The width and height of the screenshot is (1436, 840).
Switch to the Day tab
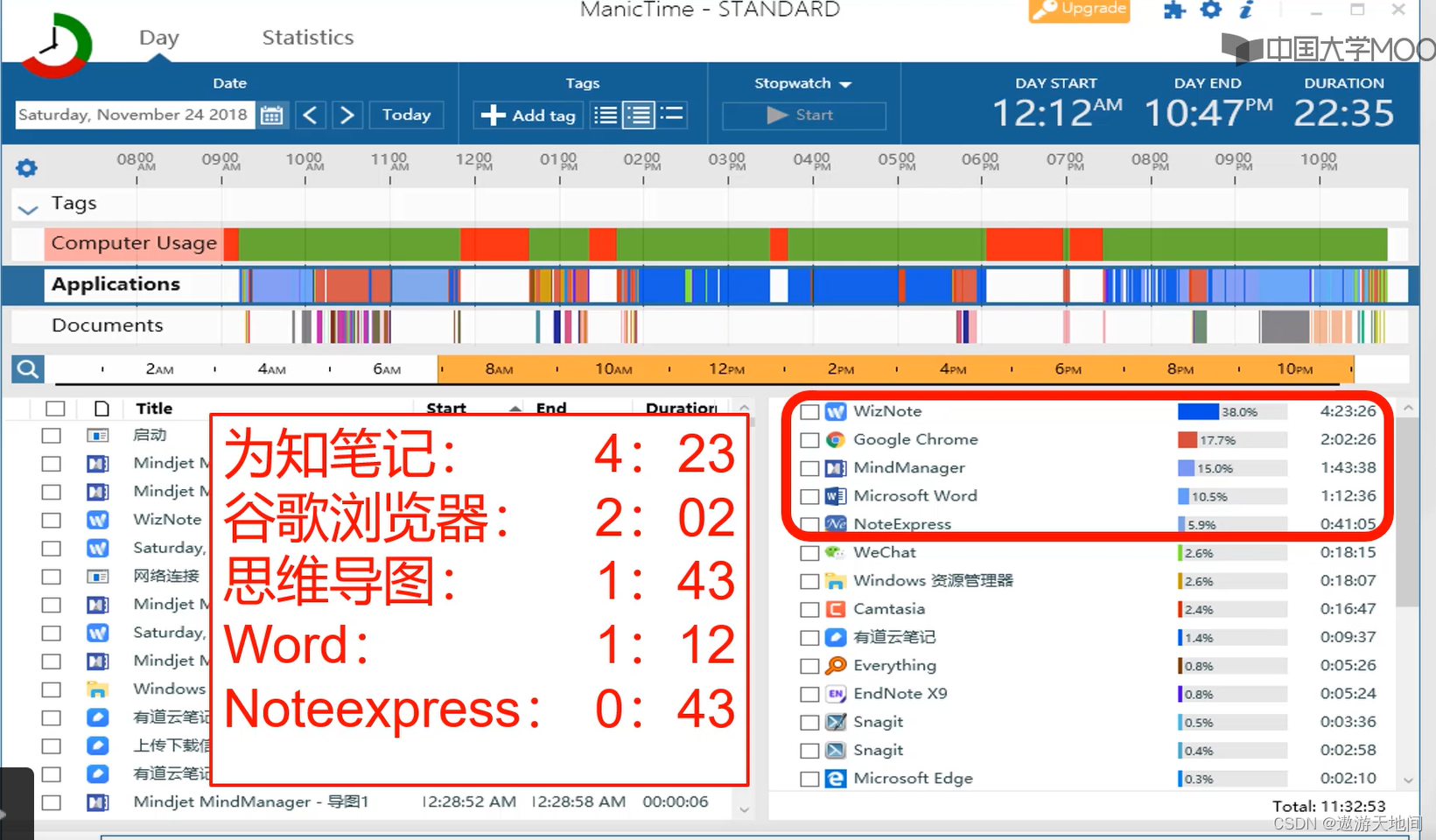[159, 38]
